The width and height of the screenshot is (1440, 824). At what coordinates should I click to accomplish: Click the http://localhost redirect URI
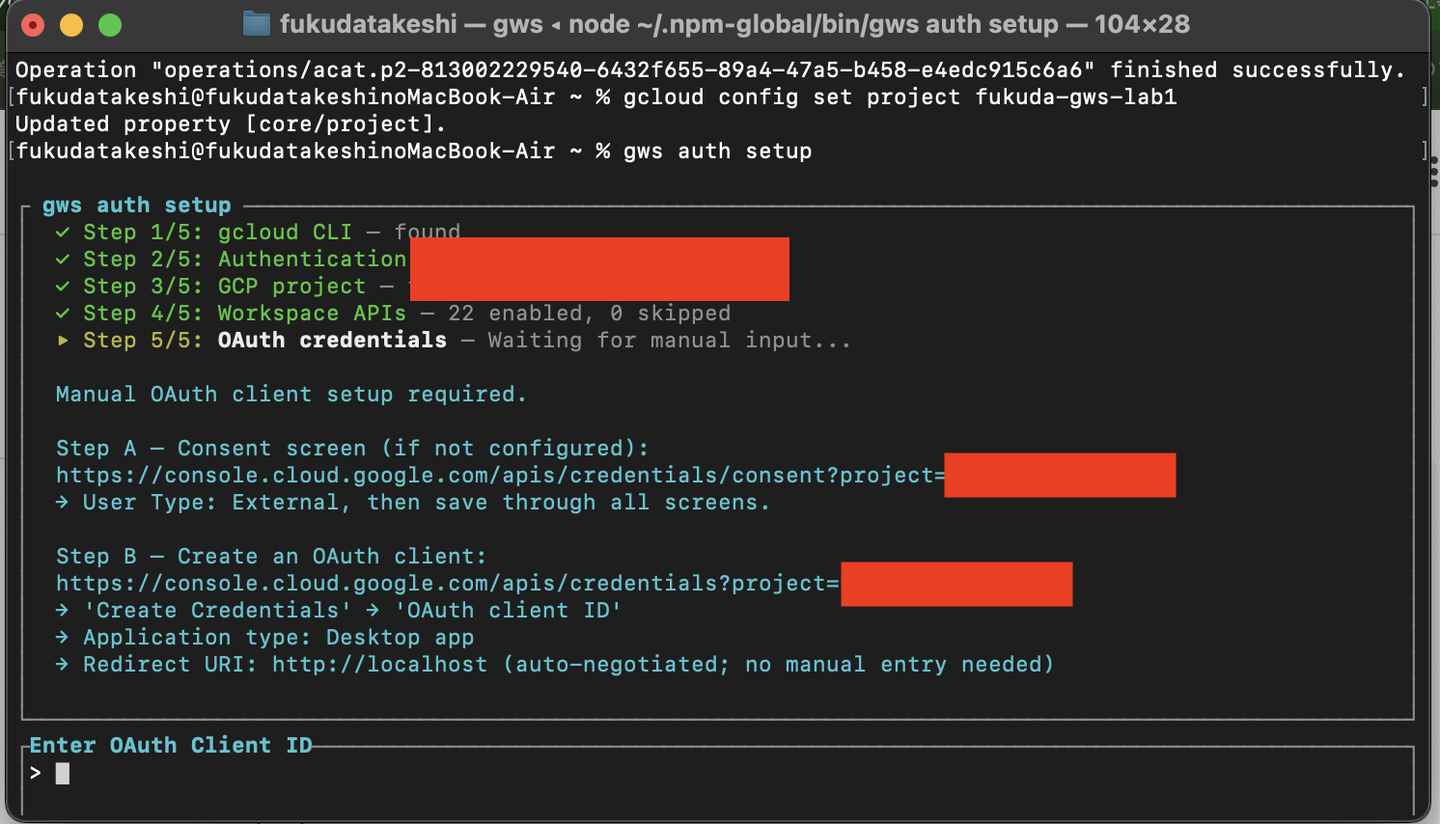pos(379,664)
